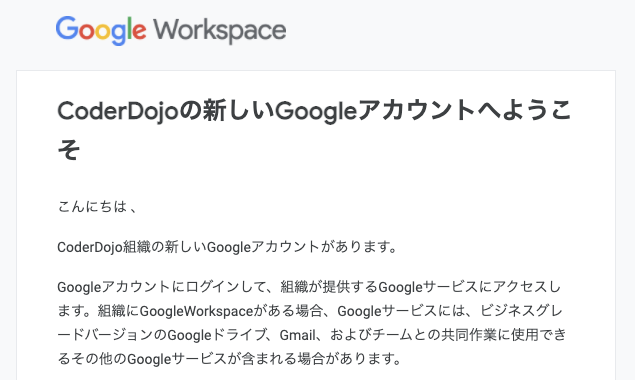Click the colorful Google wordmark in header
The width and height of the screenshot is (635, 380).
pos(101,30)
